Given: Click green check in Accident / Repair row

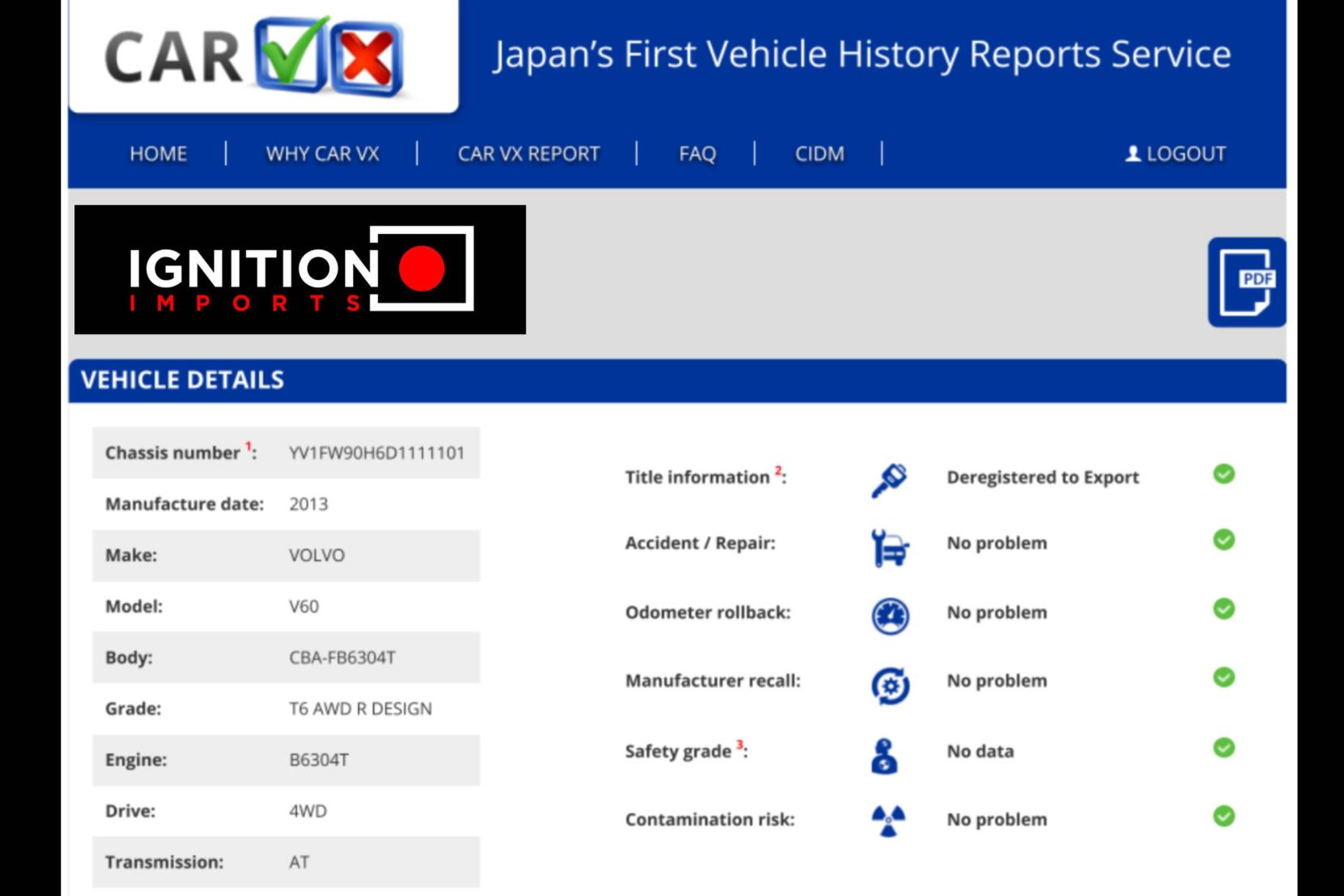Looking at the screenshot, I should tap(1224, 540).
